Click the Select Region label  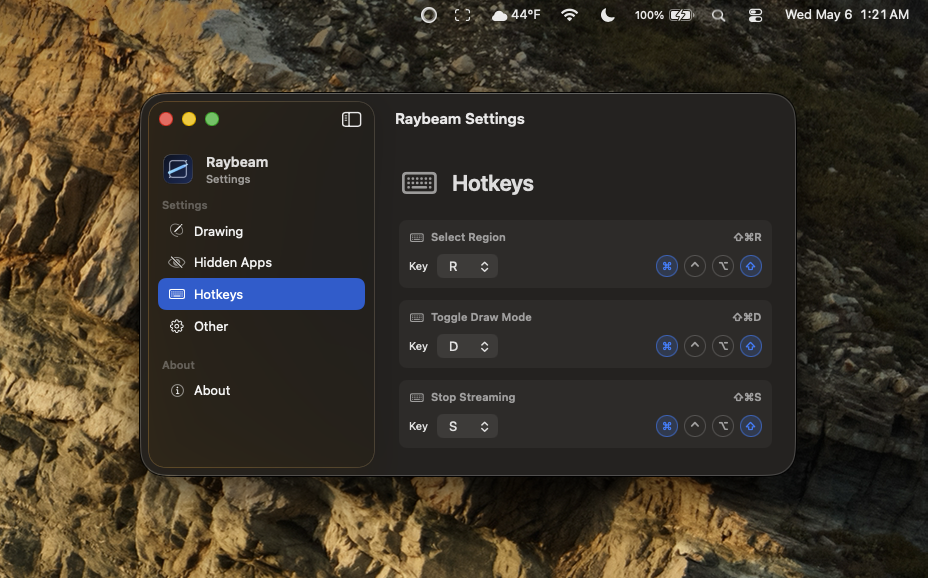[x=468, y=237]
